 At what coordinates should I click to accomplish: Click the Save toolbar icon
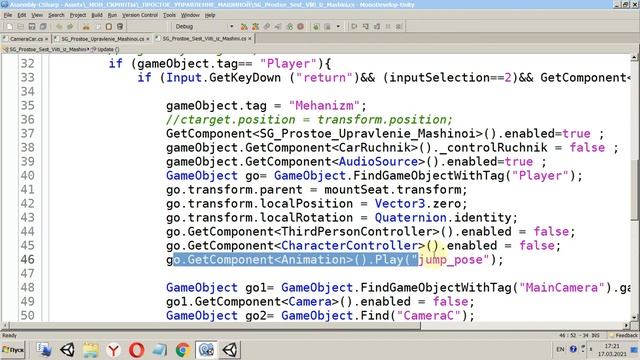[x=31, y=27]
